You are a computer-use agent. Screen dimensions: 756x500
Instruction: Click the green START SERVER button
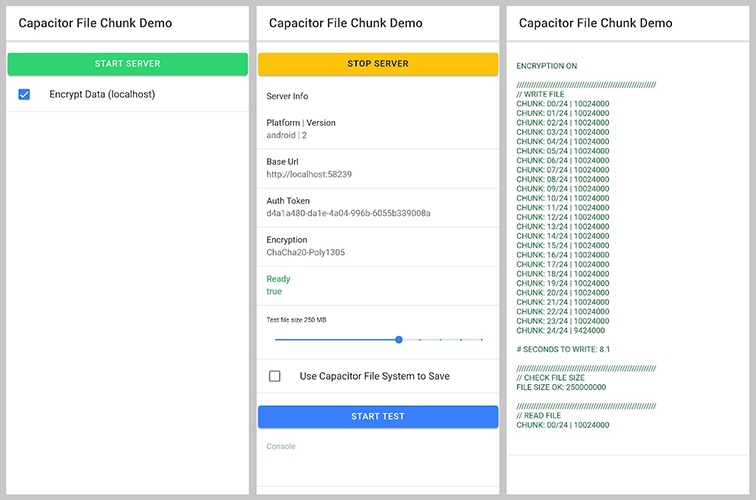click(127, 64)
